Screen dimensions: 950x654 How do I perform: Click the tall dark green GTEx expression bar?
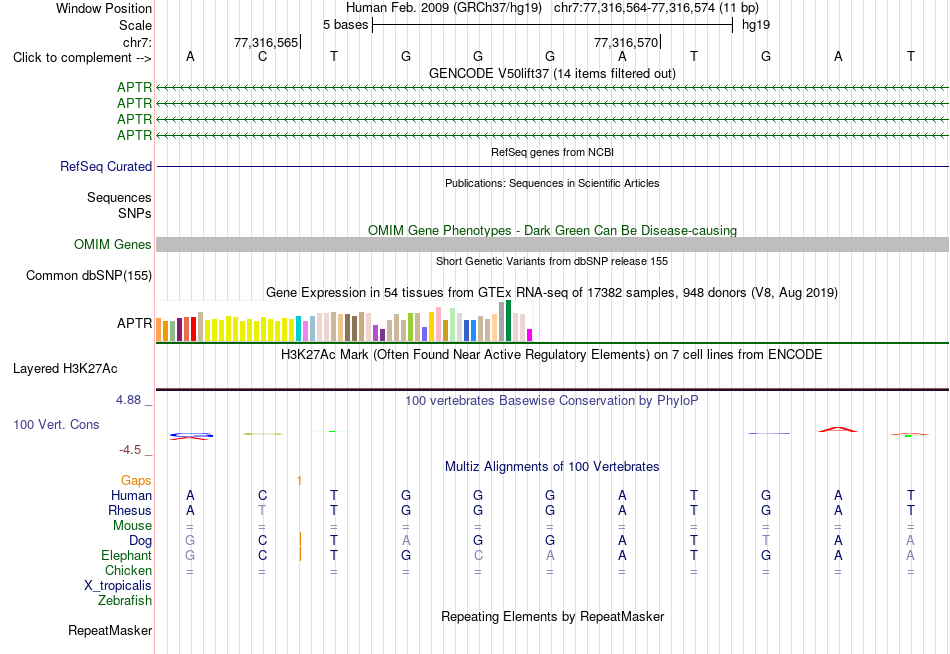pyautogui.click(x=508, y=321)
